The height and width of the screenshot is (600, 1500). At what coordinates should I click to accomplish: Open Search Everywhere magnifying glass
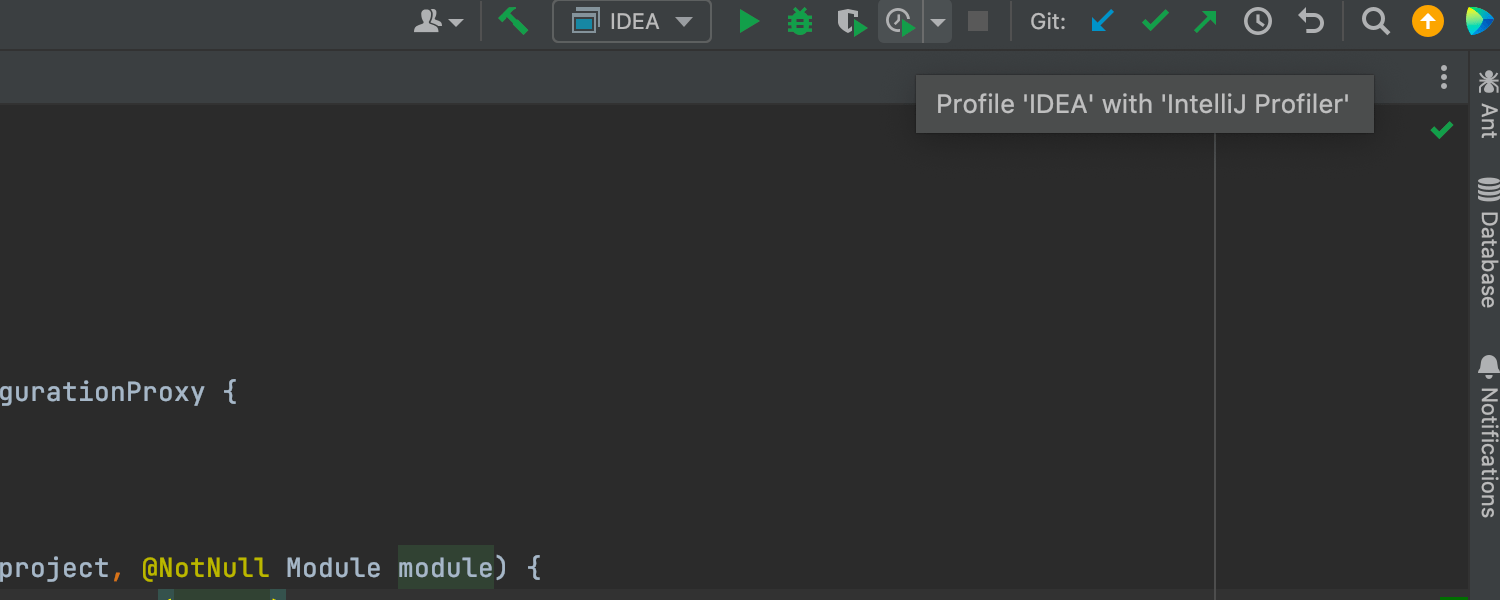pos(1376,21)
